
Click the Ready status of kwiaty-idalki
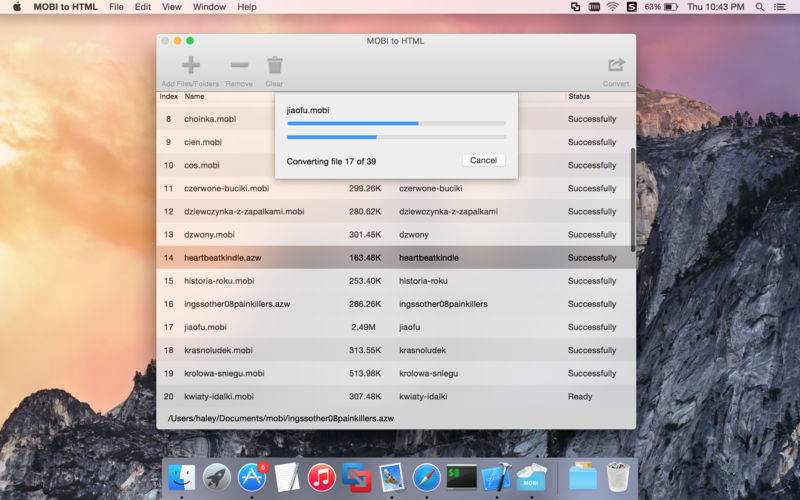pos(580,396)
